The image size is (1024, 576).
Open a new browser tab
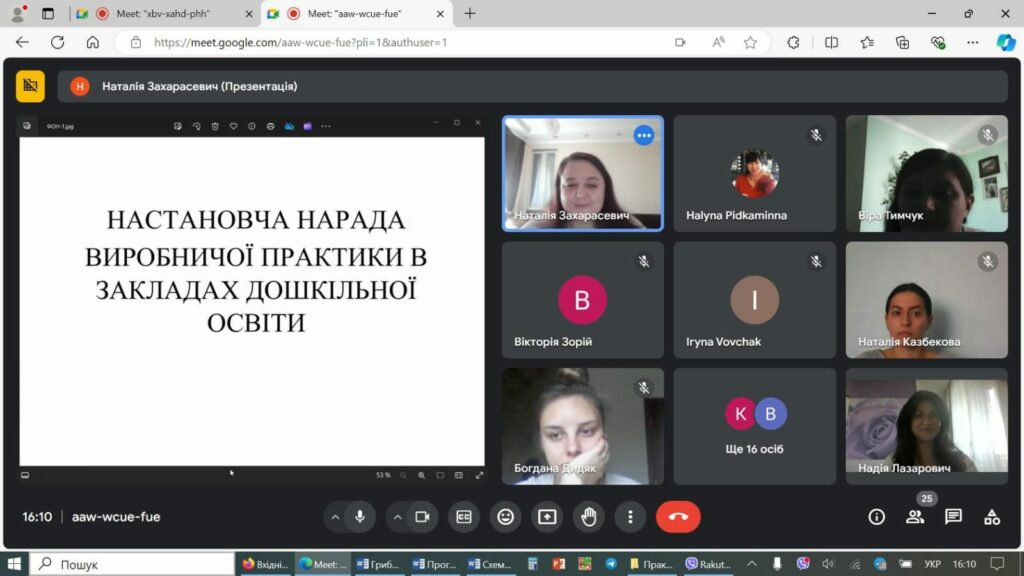click(470, 14)
